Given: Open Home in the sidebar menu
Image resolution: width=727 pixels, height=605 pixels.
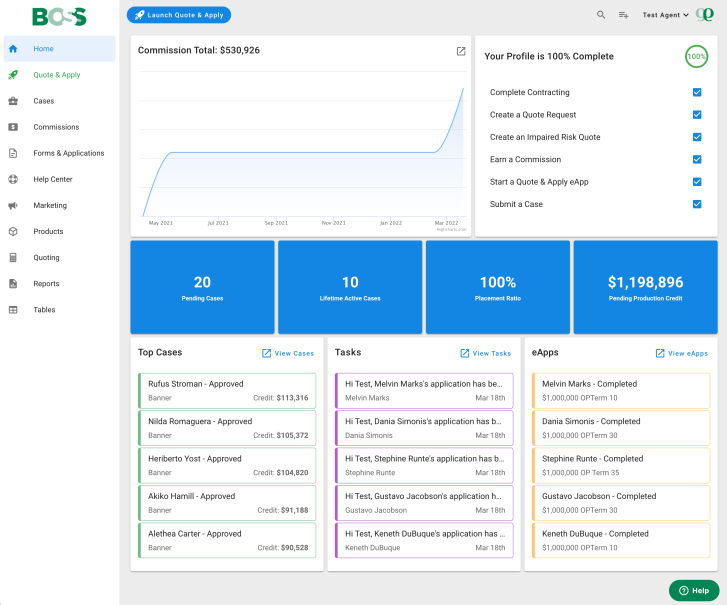Looking at the screenshot, I should (x=59, y=49).
